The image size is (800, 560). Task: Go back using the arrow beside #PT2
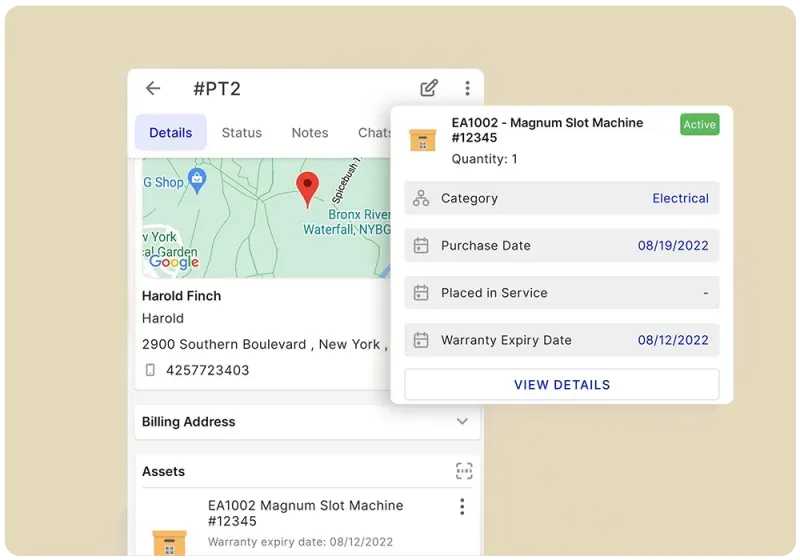153,88
